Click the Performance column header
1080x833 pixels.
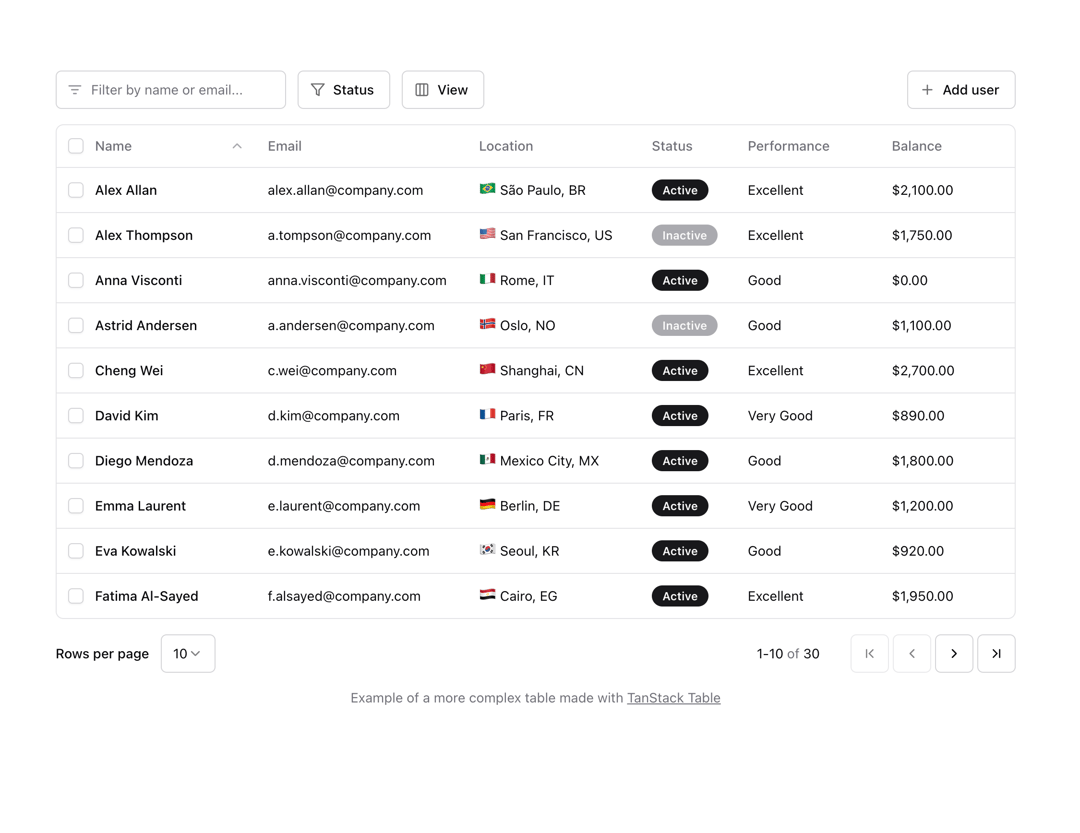tap(789, 146)
